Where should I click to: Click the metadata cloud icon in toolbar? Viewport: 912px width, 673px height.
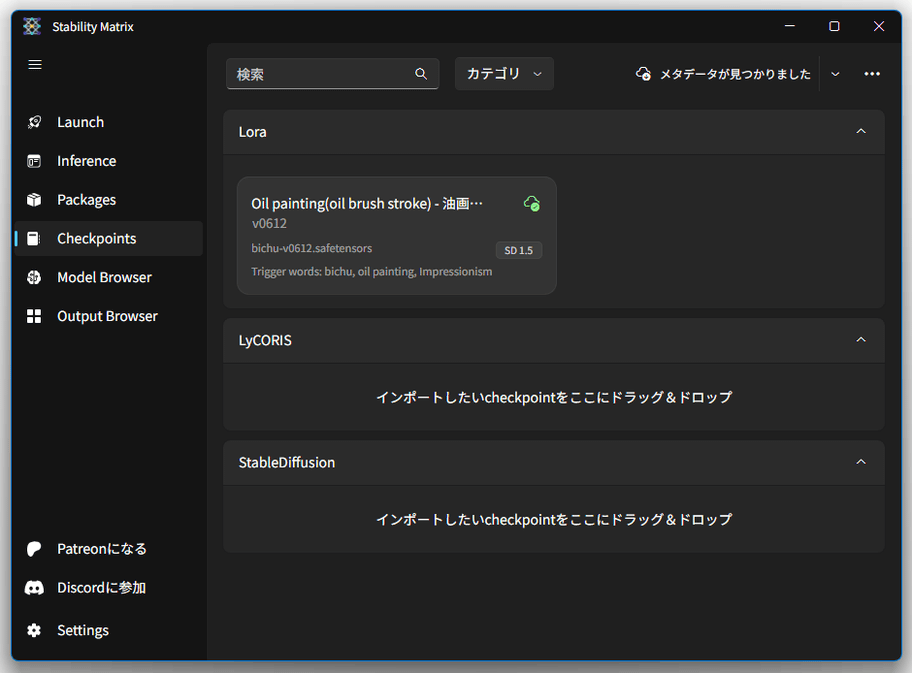[643, 74]
